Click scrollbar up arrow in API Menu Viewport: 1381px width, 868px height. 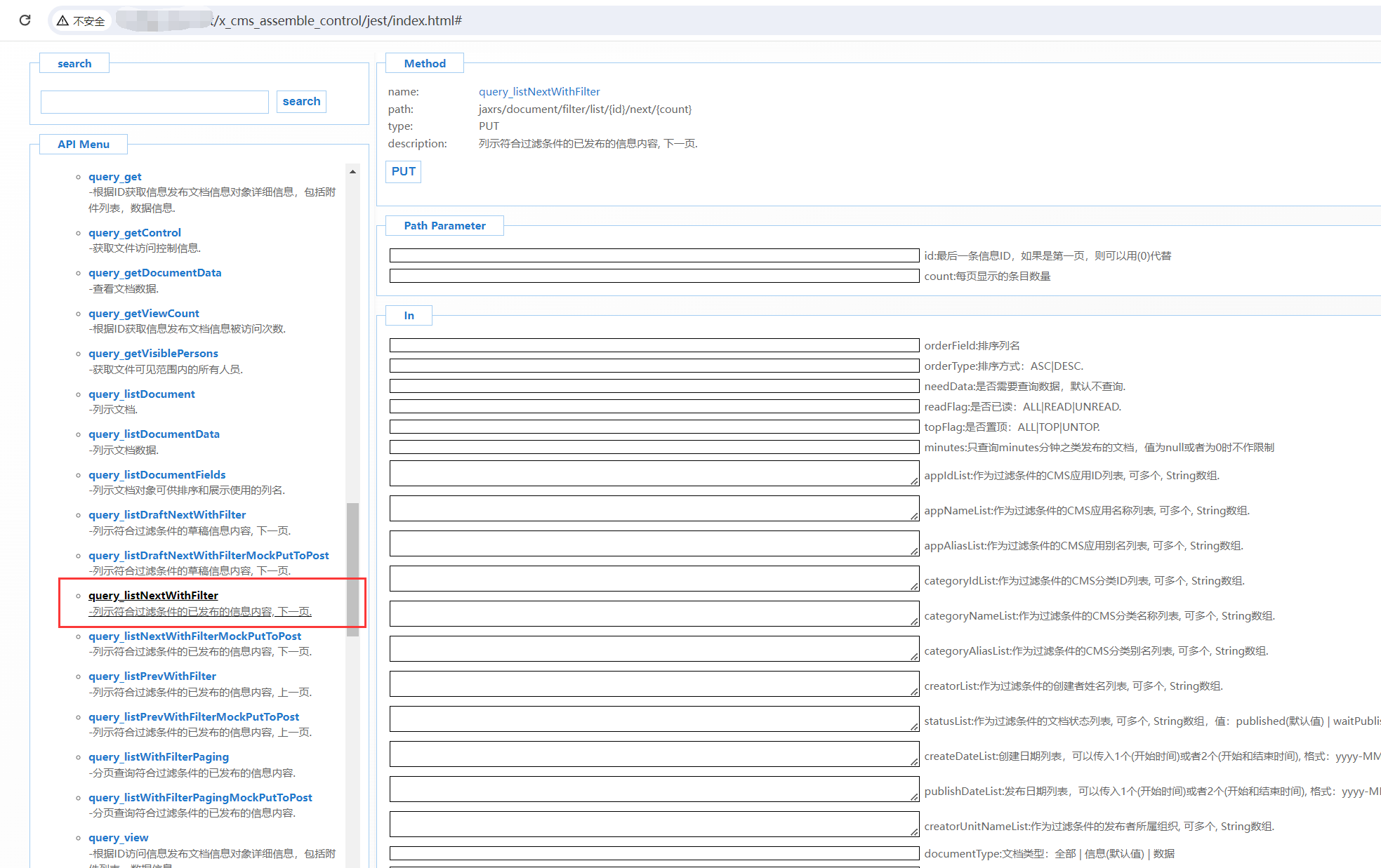[352, 171]
